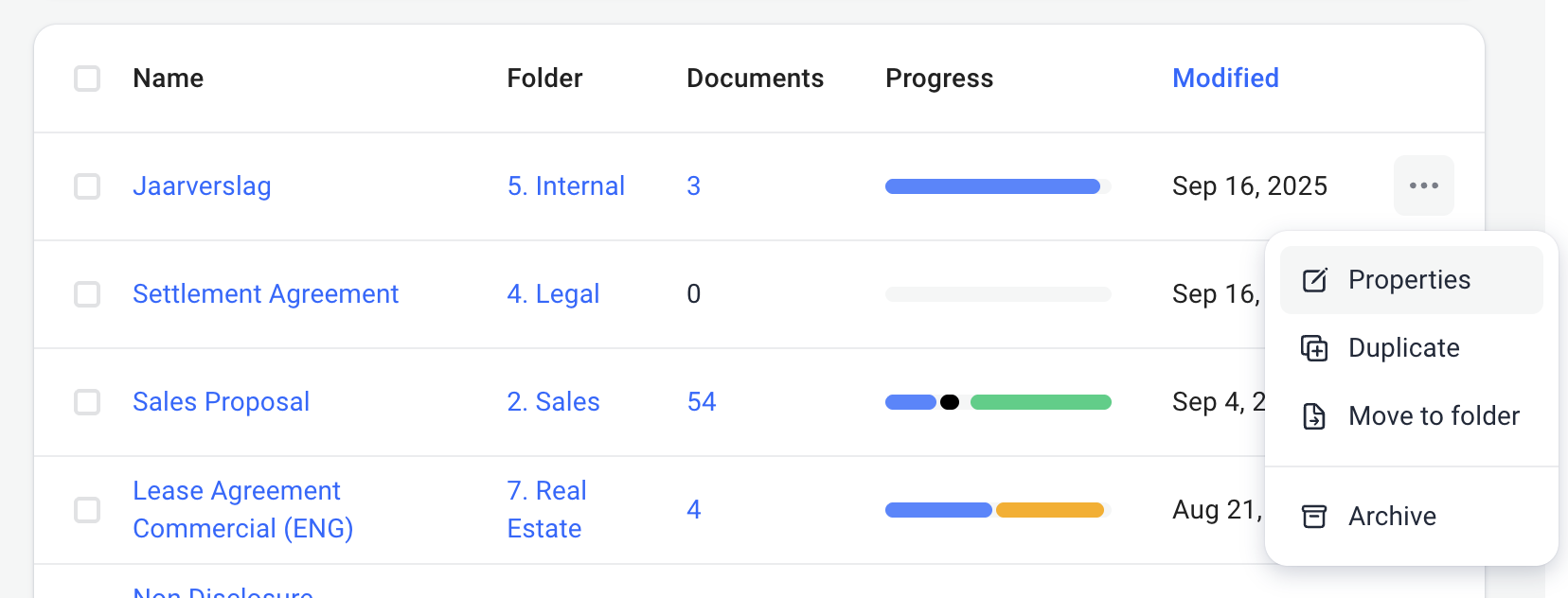Click the green segment of Sales Proposal progress
This screenshot has height=598, width=1568.
(x=1041, y=402)
